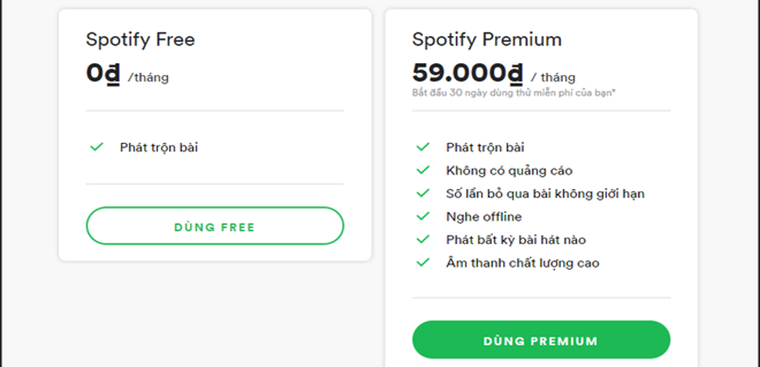Click the 30-day free trial note text
Image resolution: width=760 pixels, height=367 pixels.
pyautogui.click(x=514, y=93)
